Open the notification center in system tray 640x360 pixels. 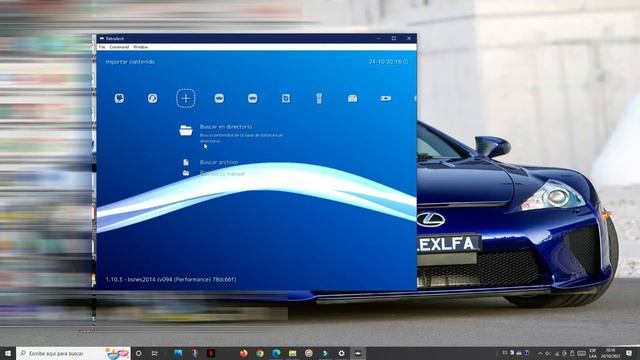click(x=629, y=353)
